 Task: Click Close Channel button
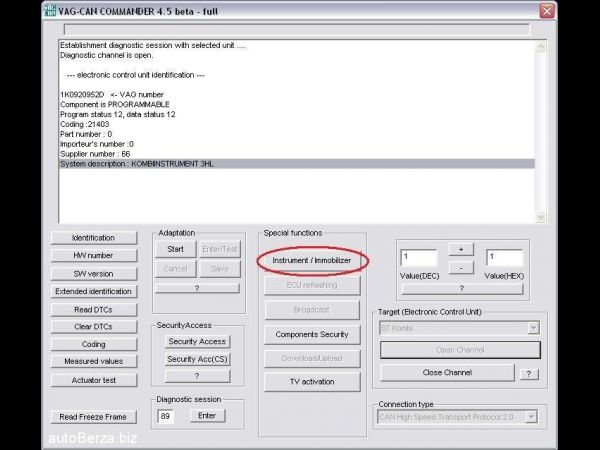(447, 373)
